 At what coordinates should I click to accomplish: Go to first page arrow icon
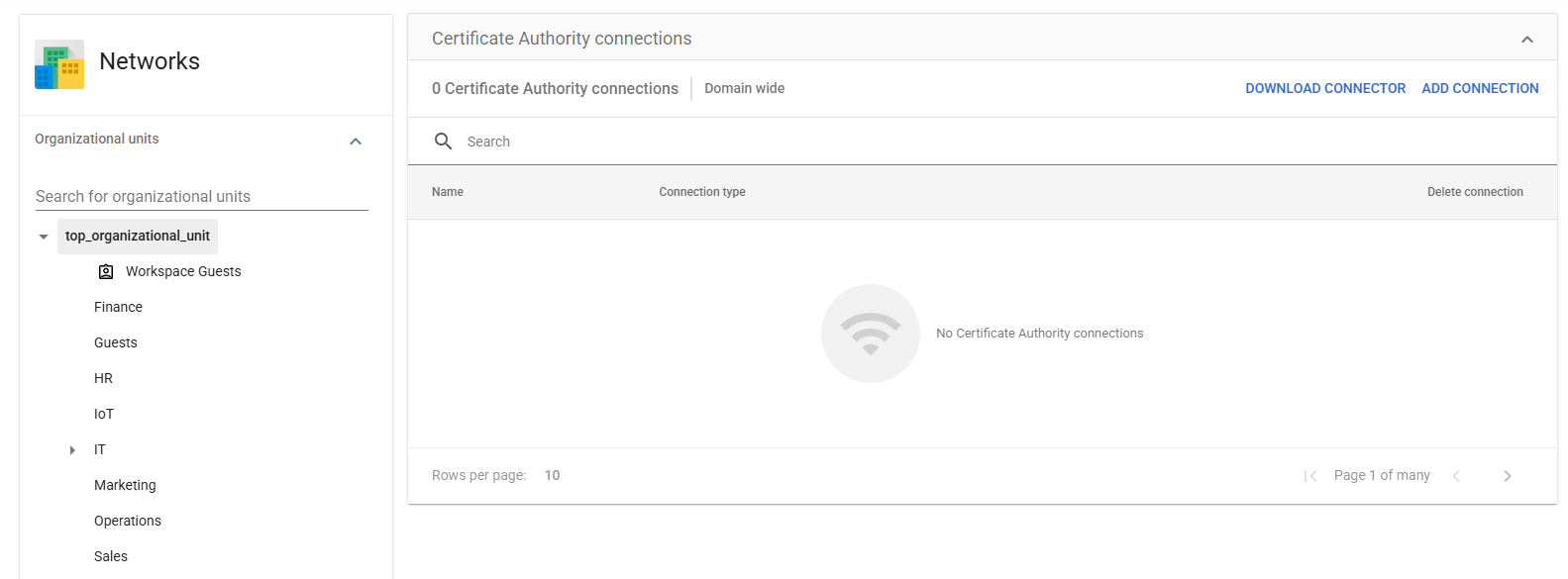pos(1310,476)
